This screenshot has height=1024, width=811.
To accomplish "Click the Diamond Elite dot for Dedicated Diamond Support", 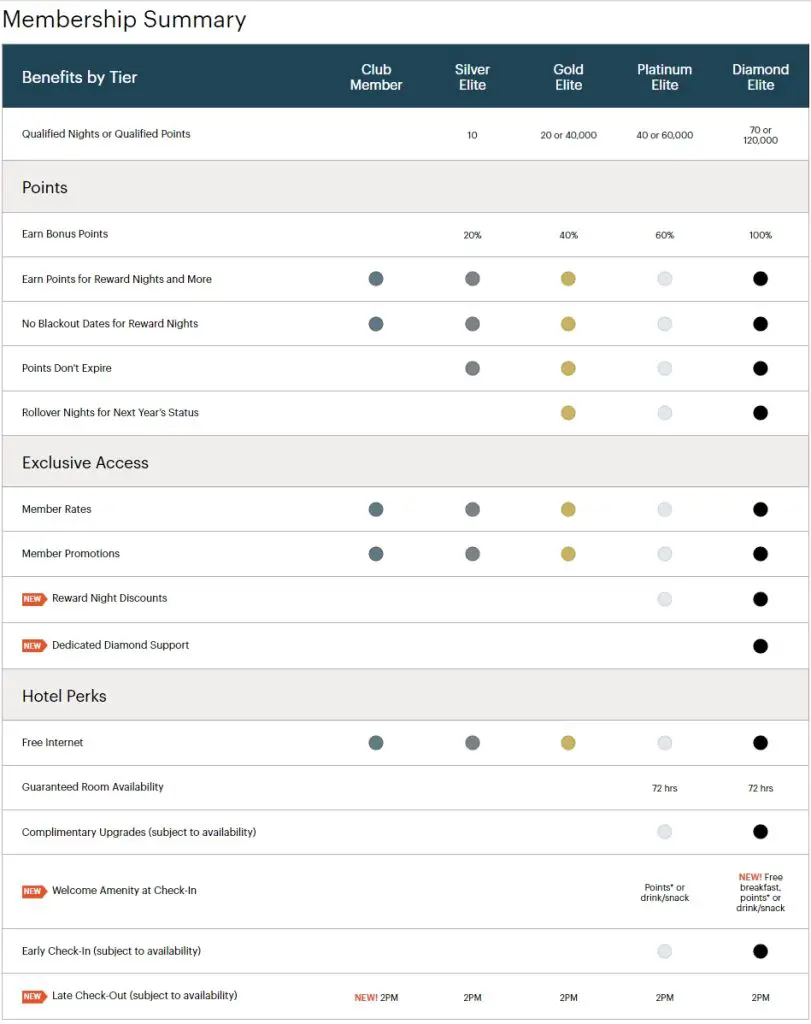I will 760,646.
